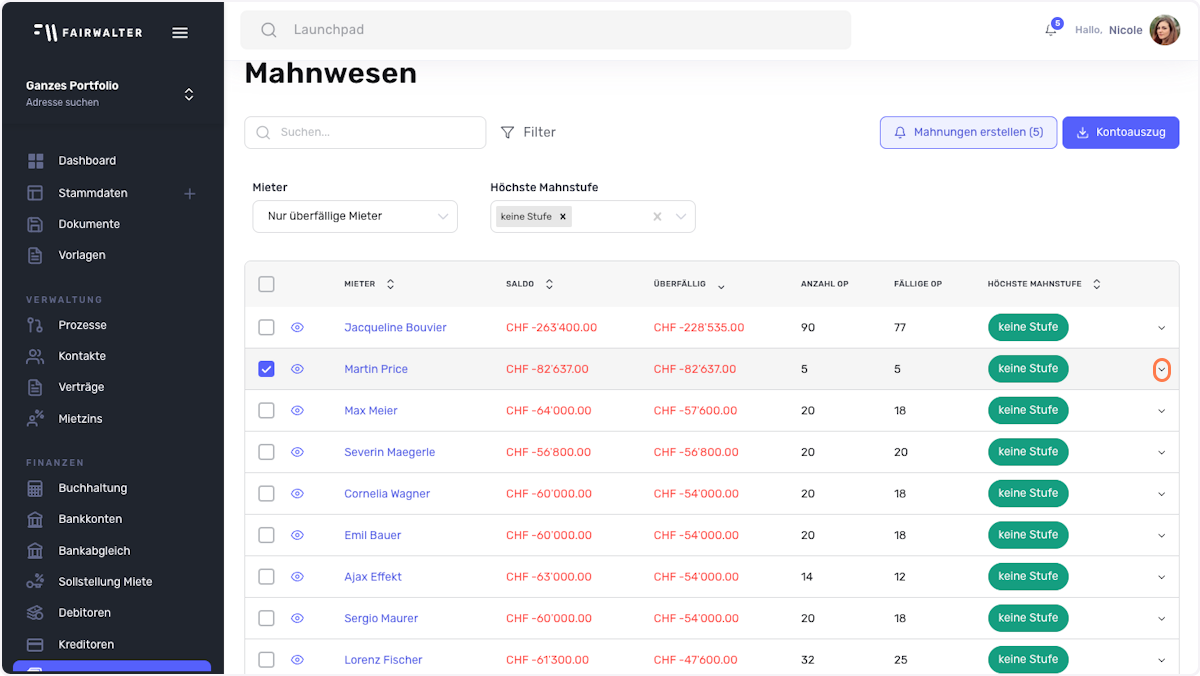View details eye icon for Sergio Maurer
This screenshot has width=1200, height=676.
tap(297, 618)
